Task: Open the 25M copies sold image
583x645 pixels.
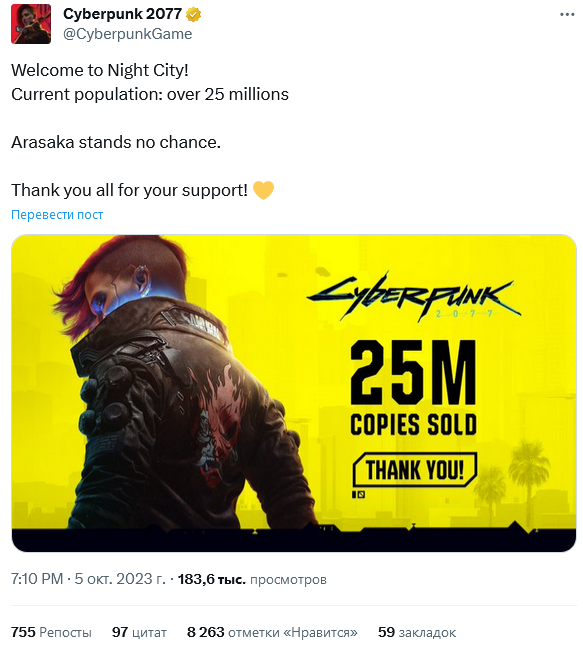Action: point(294,393)
